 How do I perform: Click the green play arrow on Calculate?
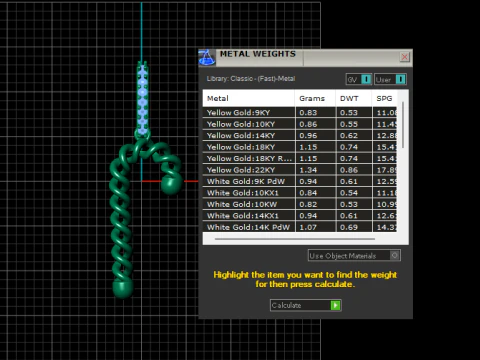335,305
